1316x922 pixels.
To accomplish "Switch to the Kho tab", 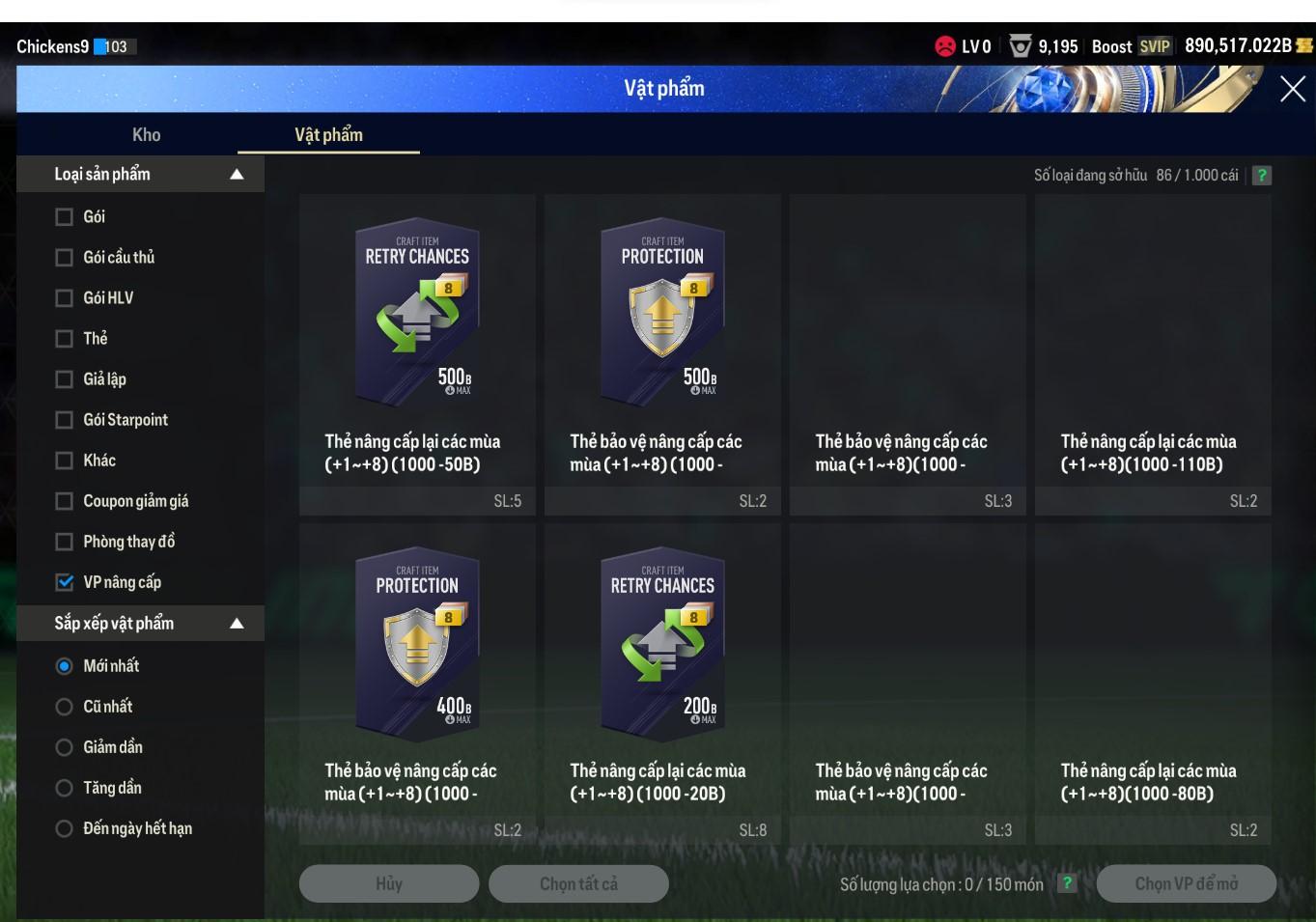I will (147, 135).
